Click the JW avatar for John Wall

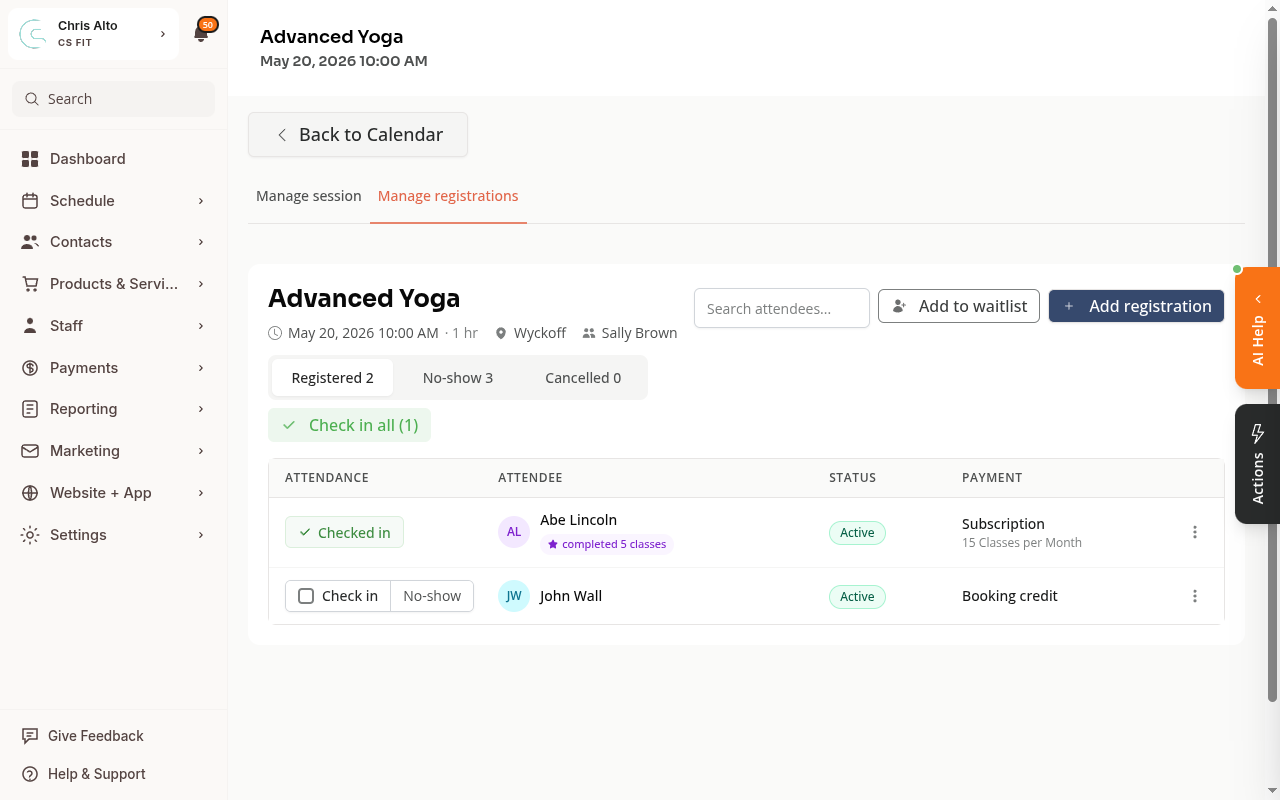(514, 596)
